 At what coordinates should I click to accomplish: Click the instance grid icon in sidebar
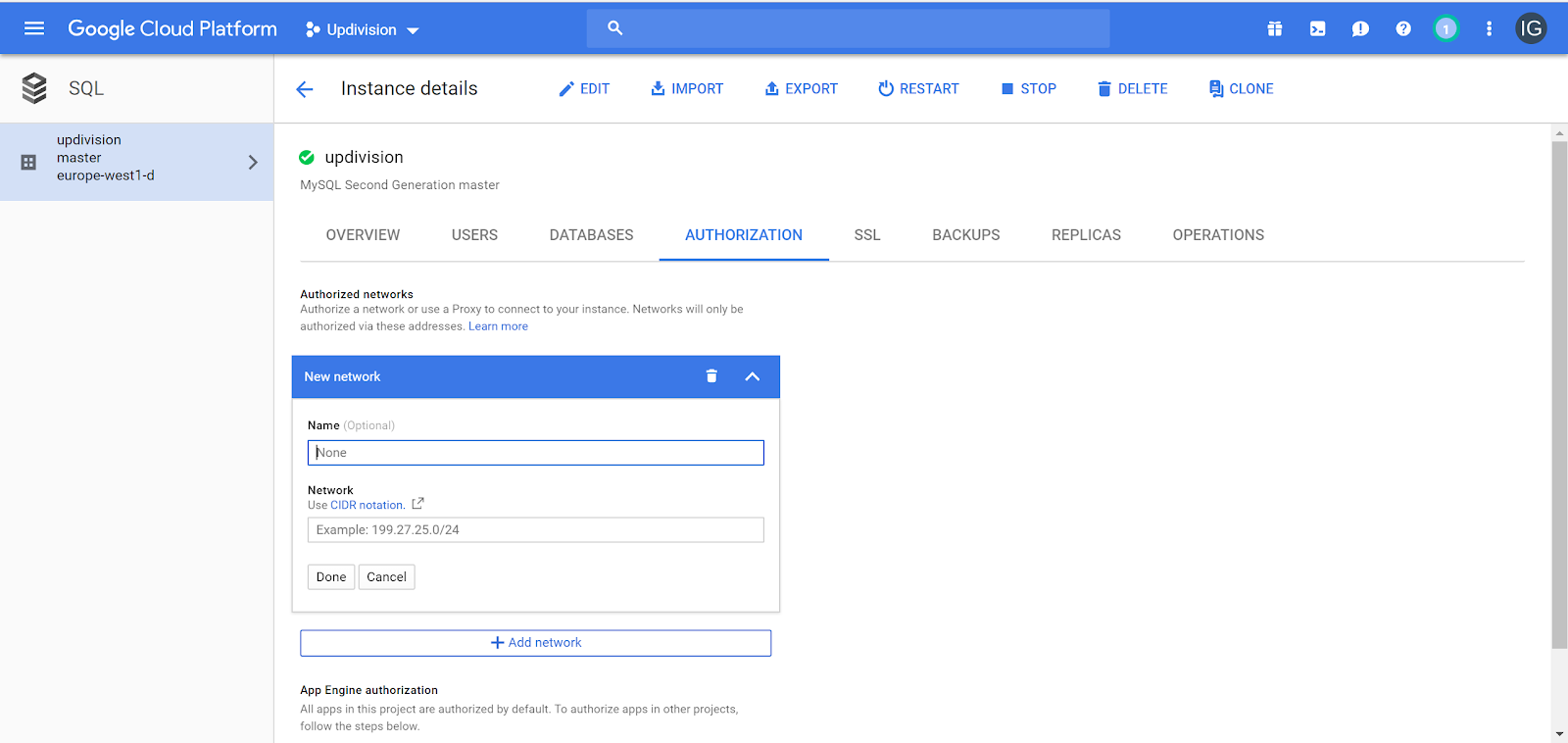pos(28,163)
